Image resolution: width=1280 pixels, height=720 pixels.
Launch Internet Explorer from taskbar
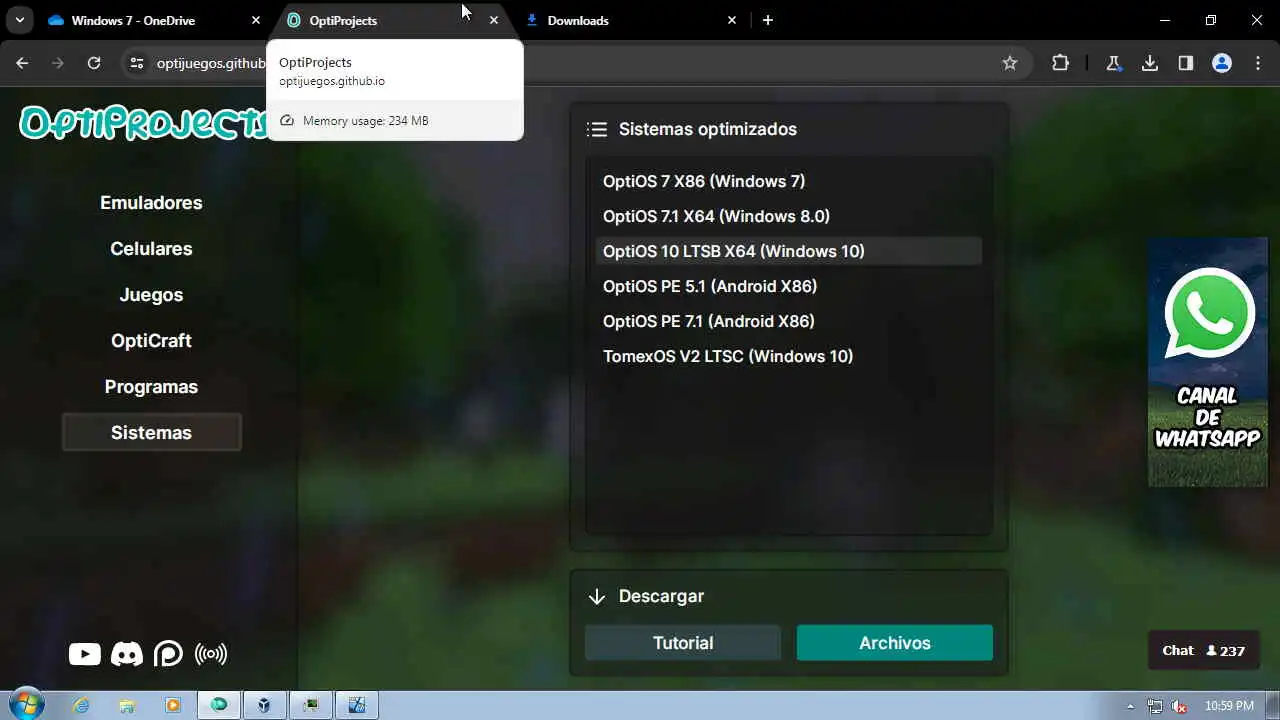[81, 705]
